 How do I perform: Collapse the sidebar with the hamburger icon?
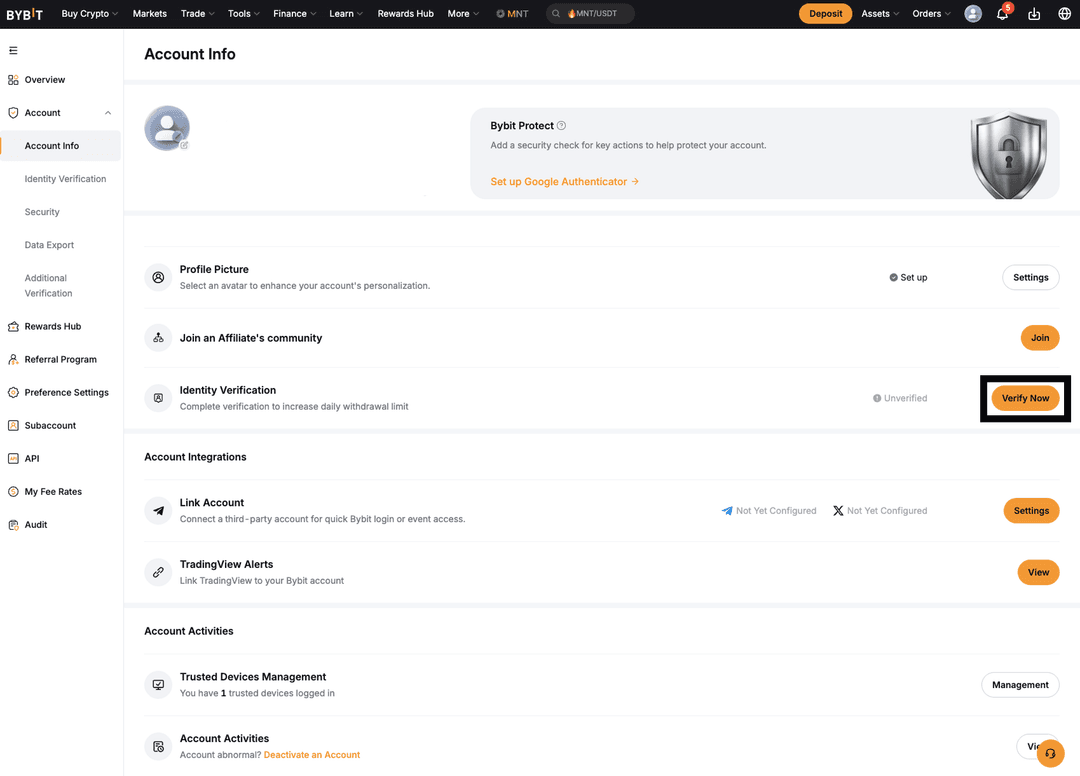(13, 50)
